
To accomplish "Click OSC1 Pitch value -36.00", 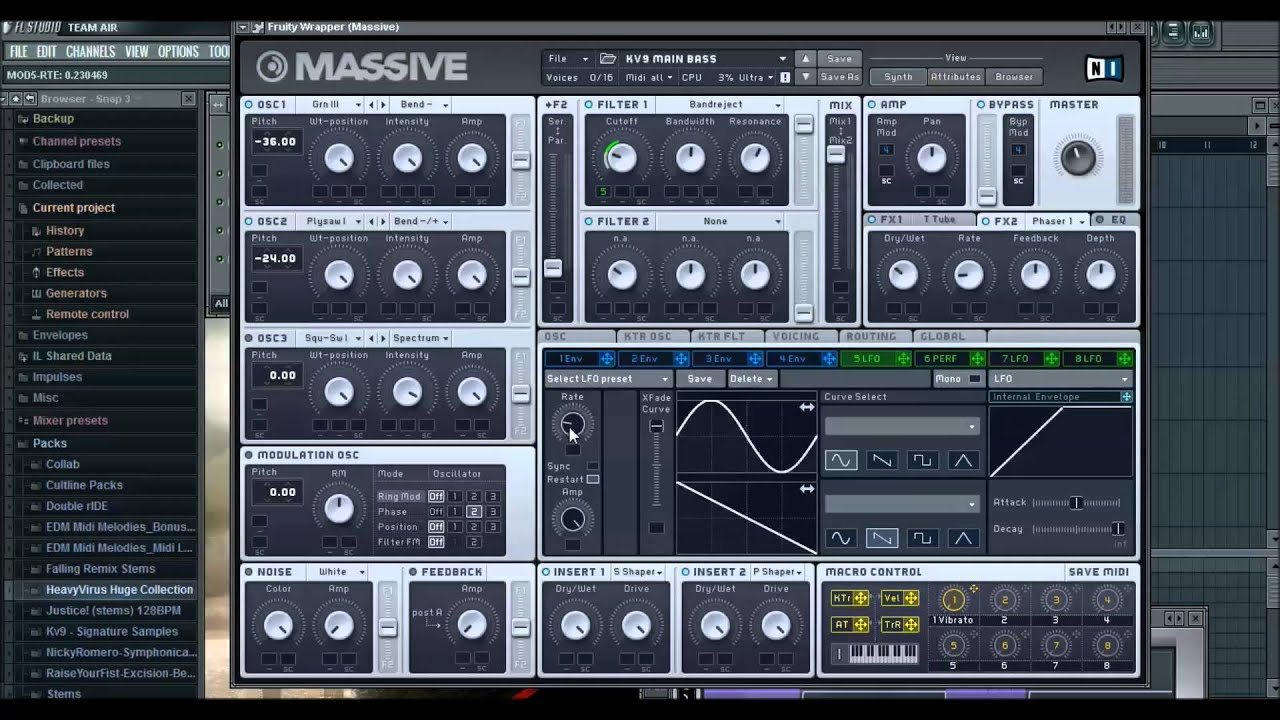I will [275, 142].
